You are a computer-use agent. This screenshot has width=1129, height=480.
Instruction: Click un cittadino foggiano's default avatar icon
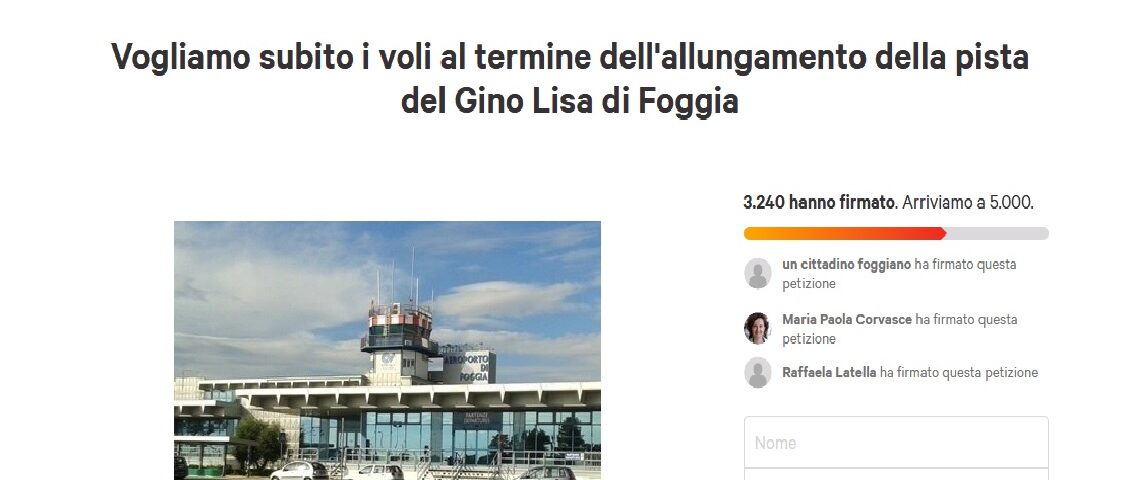[x=757, y=273]
